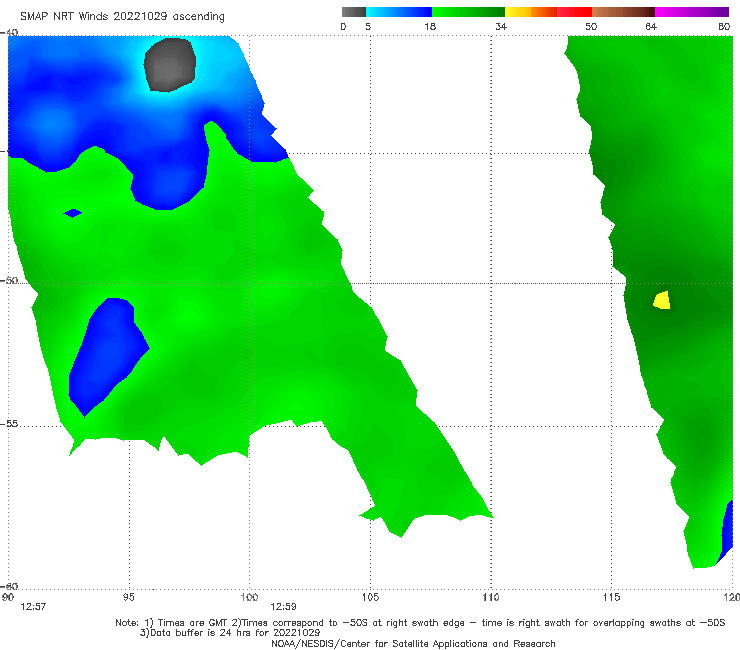The image size is (740, 650).
Task: Click the magenta segment of the color bar
Action: [692, 12]
